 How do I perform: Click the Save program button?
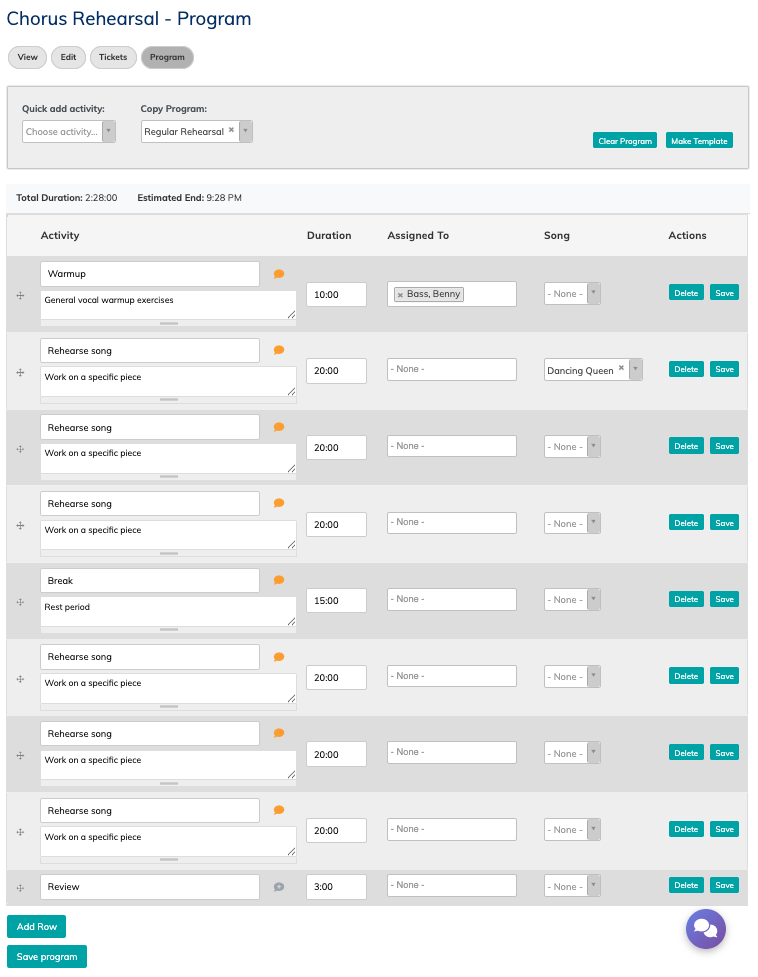tap(47, 957)
